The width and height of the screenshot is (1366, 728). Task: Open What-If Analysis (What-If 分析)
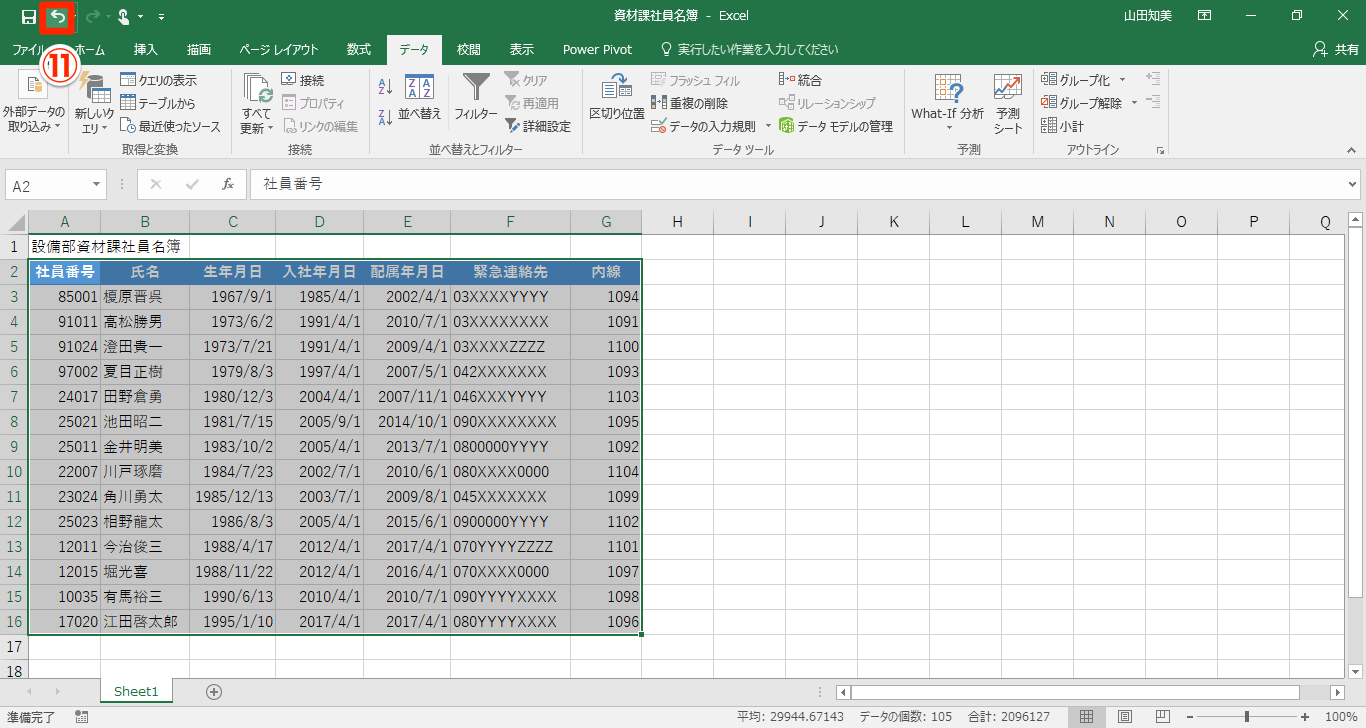[947, 103]
